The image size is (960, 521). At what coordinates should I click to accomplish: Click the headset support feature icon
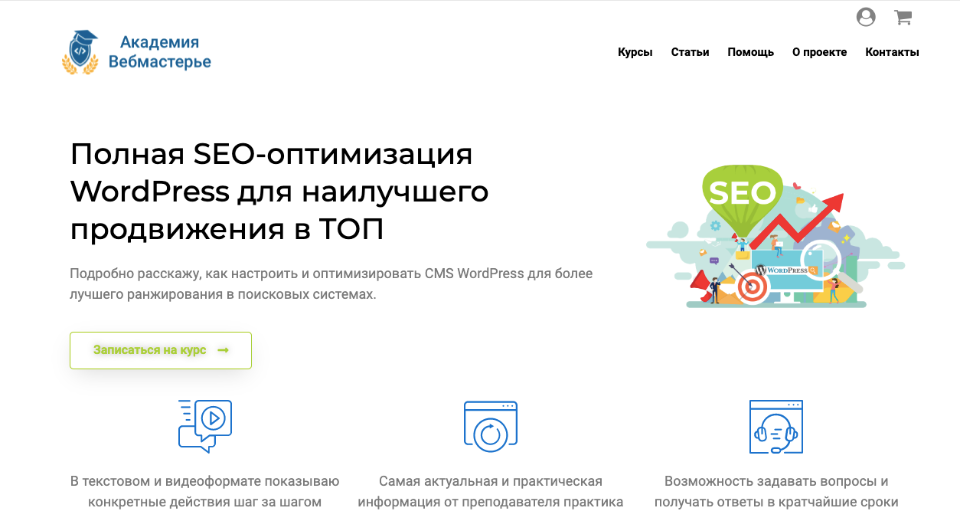coord(776,427)
